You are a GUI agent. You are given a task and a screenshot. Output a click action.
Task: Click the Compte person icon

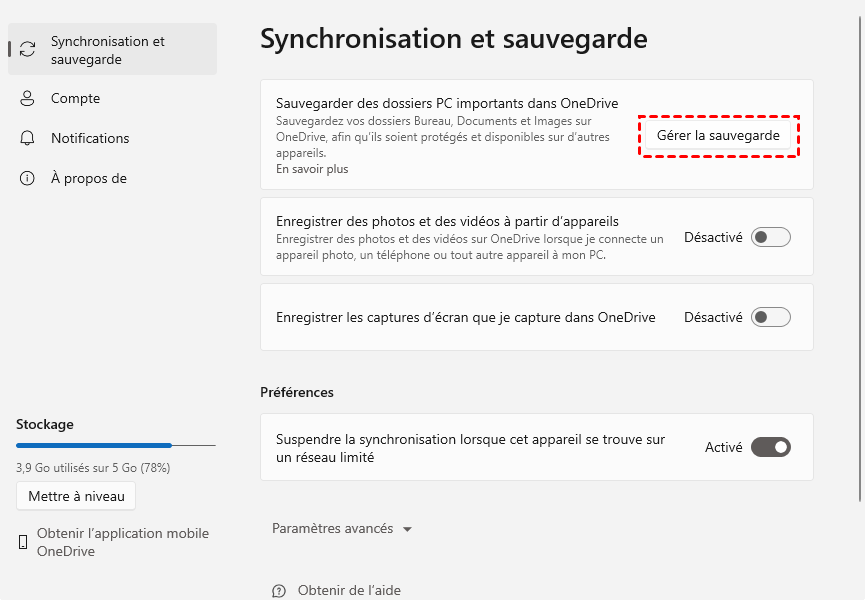click(x=28, y=99)
